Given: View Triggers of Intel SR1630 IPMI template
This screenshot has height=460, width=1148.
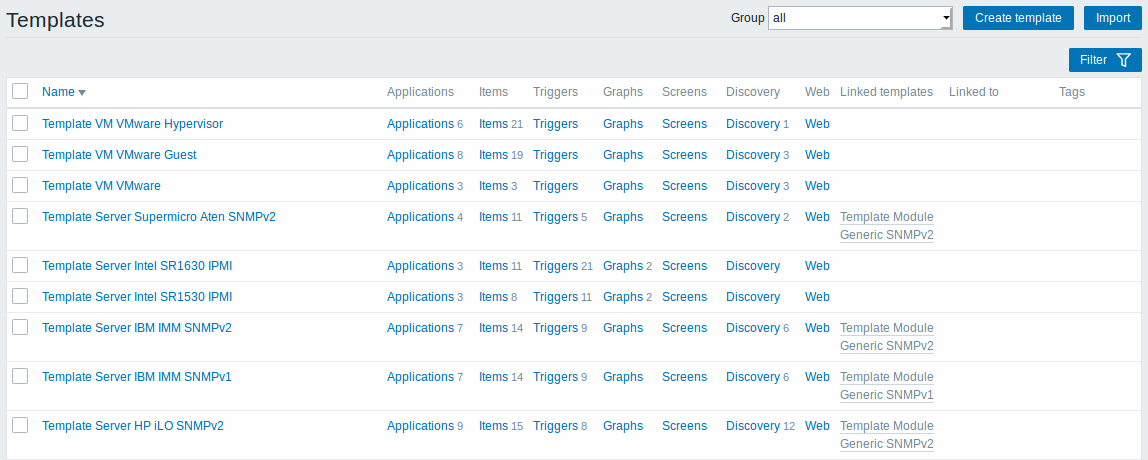Looking at the screenshot, I should pyautogui.click(x=555, y=266).
